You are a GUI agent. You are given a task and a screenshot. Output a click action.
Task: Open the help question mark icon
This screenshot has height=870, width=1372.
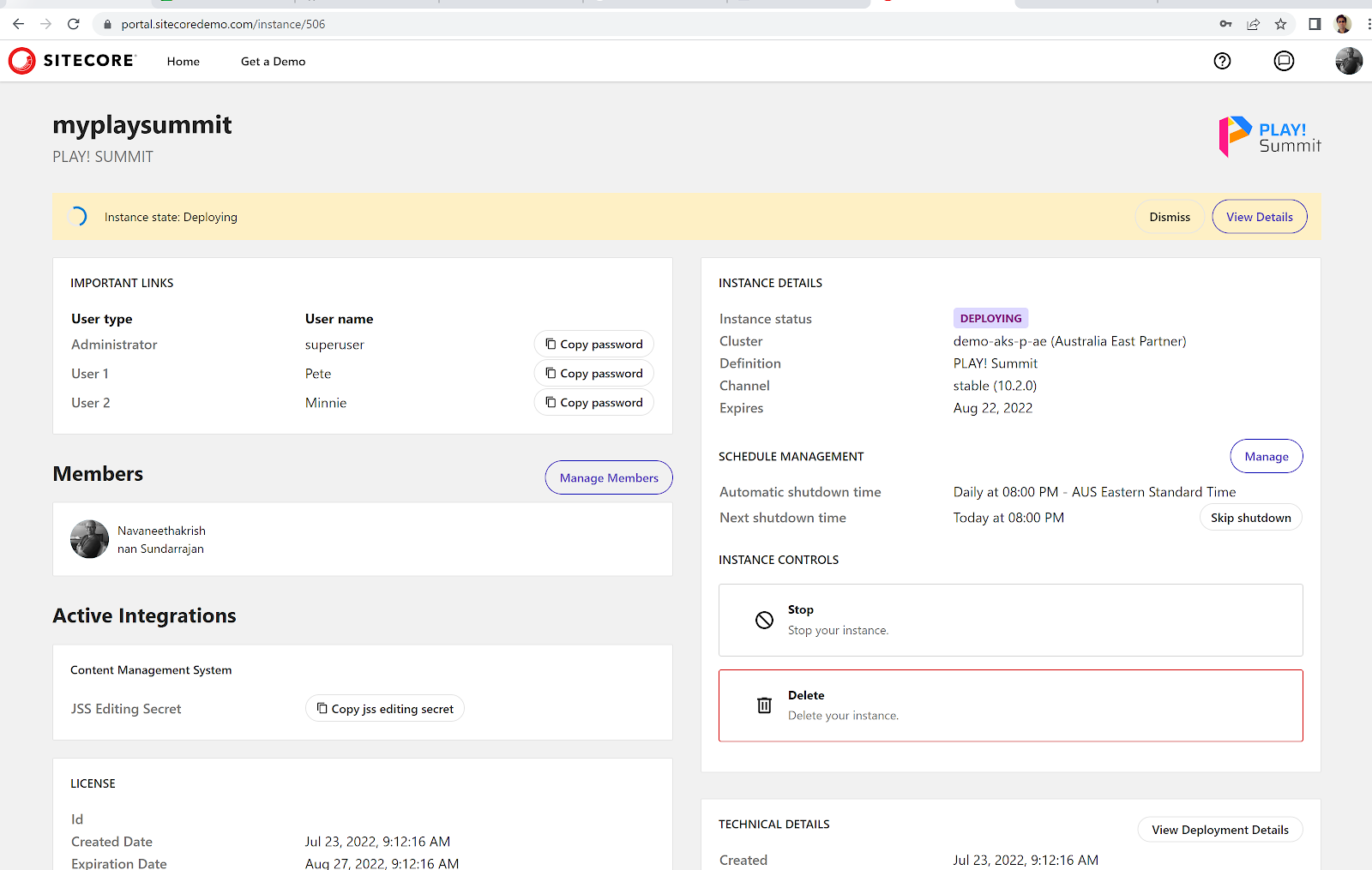pos(1222,61)
